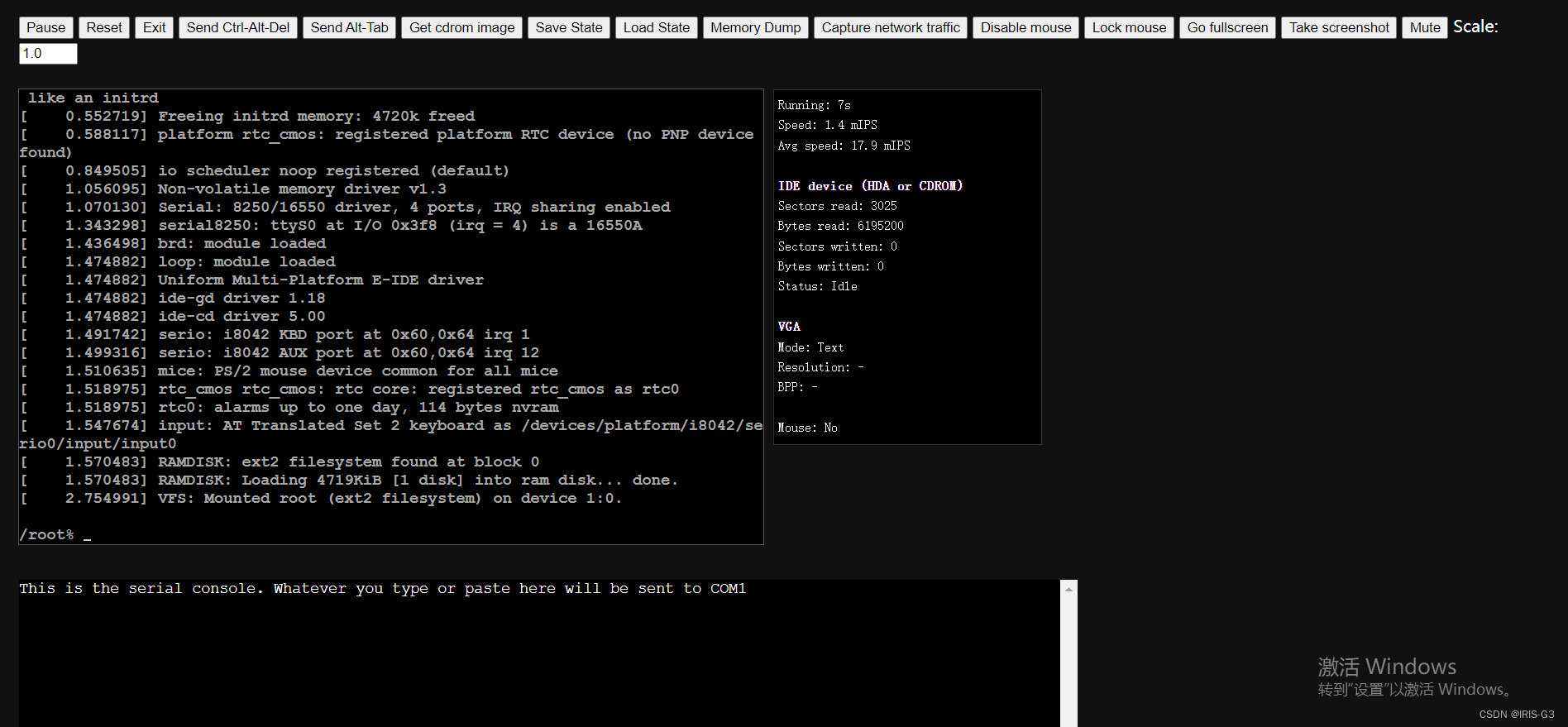Click the 'Freeing initrd memory' log line
Viewport: 1568px width, 727px height.
point(247,116)
